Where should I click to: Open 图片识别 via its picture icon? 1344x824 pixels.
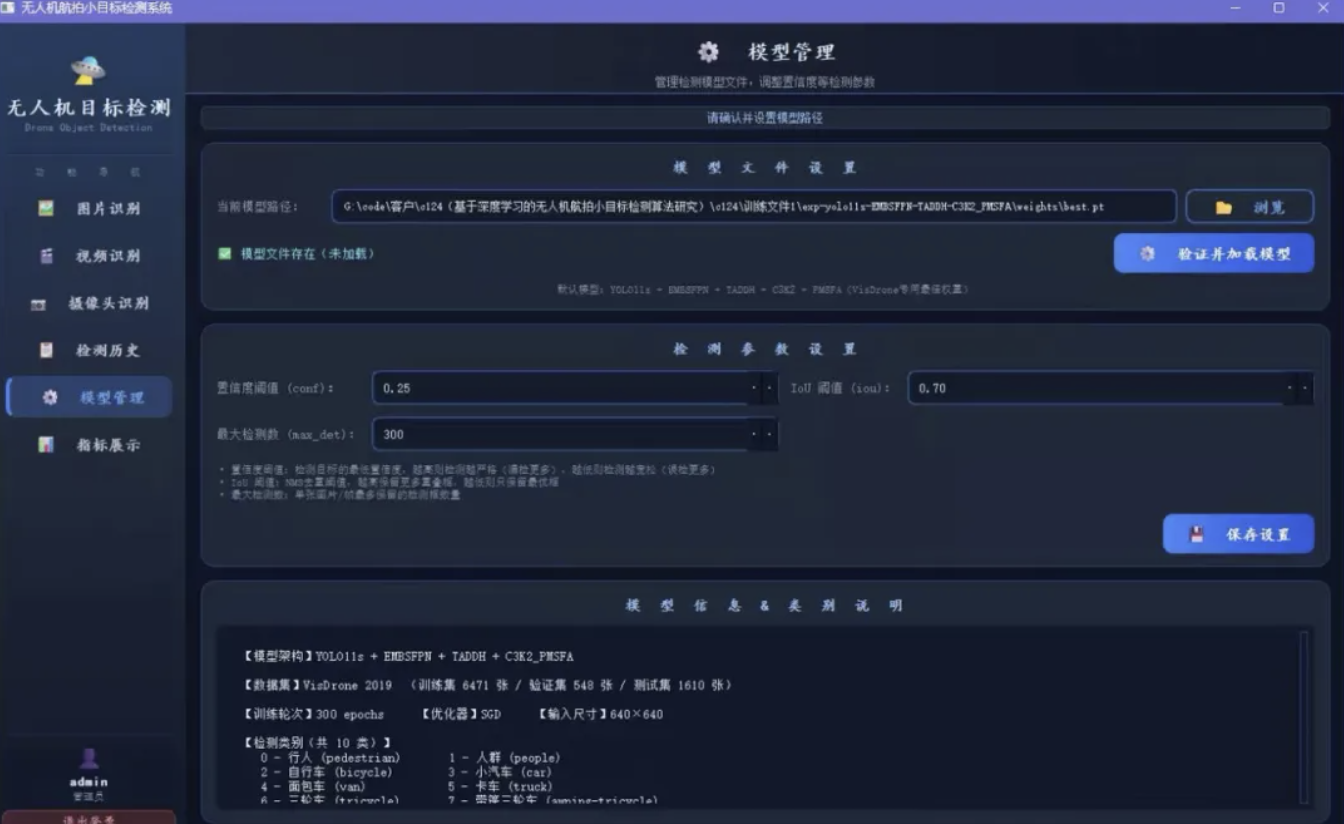(45, 208)
